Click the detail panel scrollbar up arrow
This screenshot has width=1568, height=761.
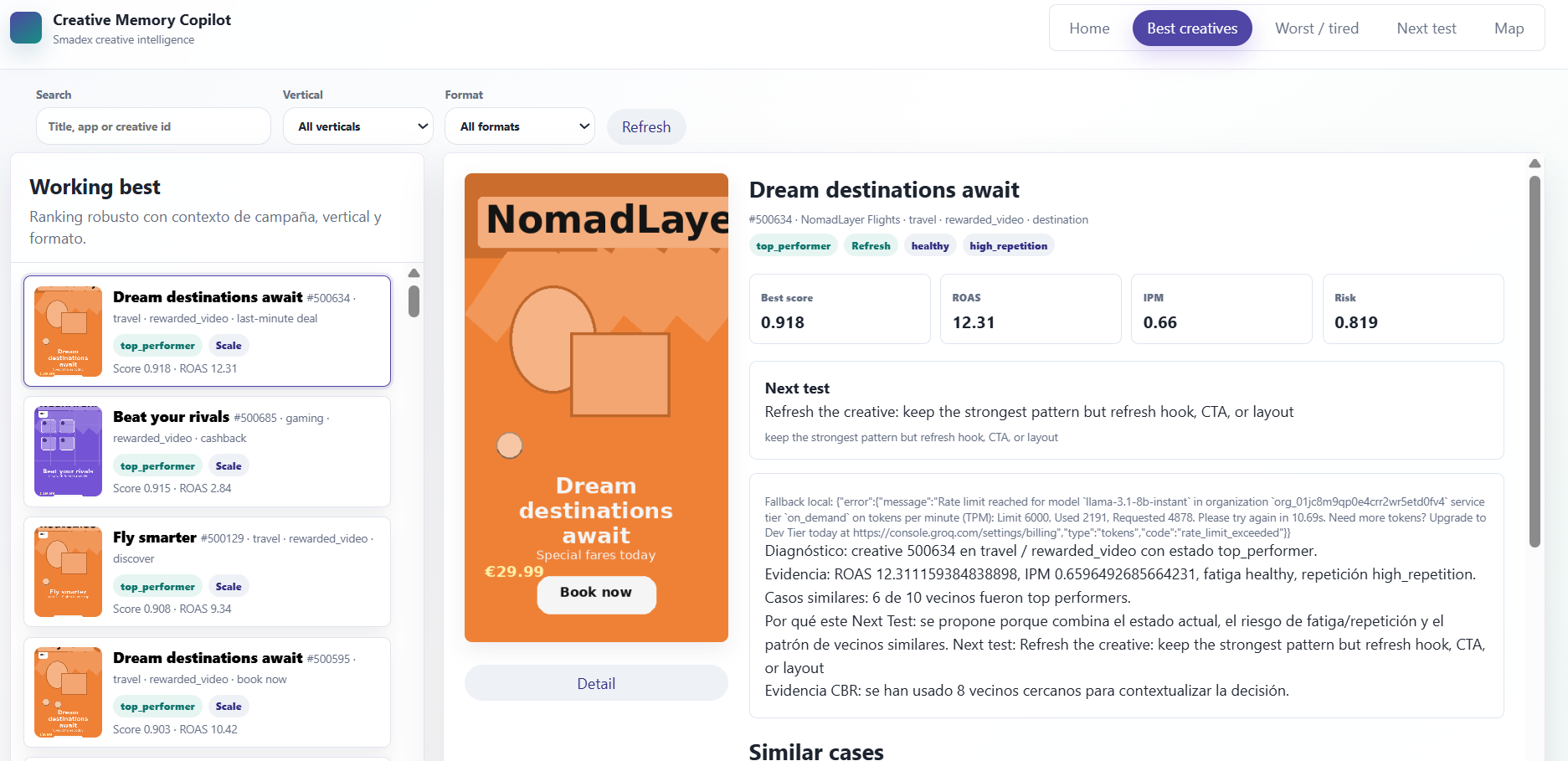coord(1535,163)
